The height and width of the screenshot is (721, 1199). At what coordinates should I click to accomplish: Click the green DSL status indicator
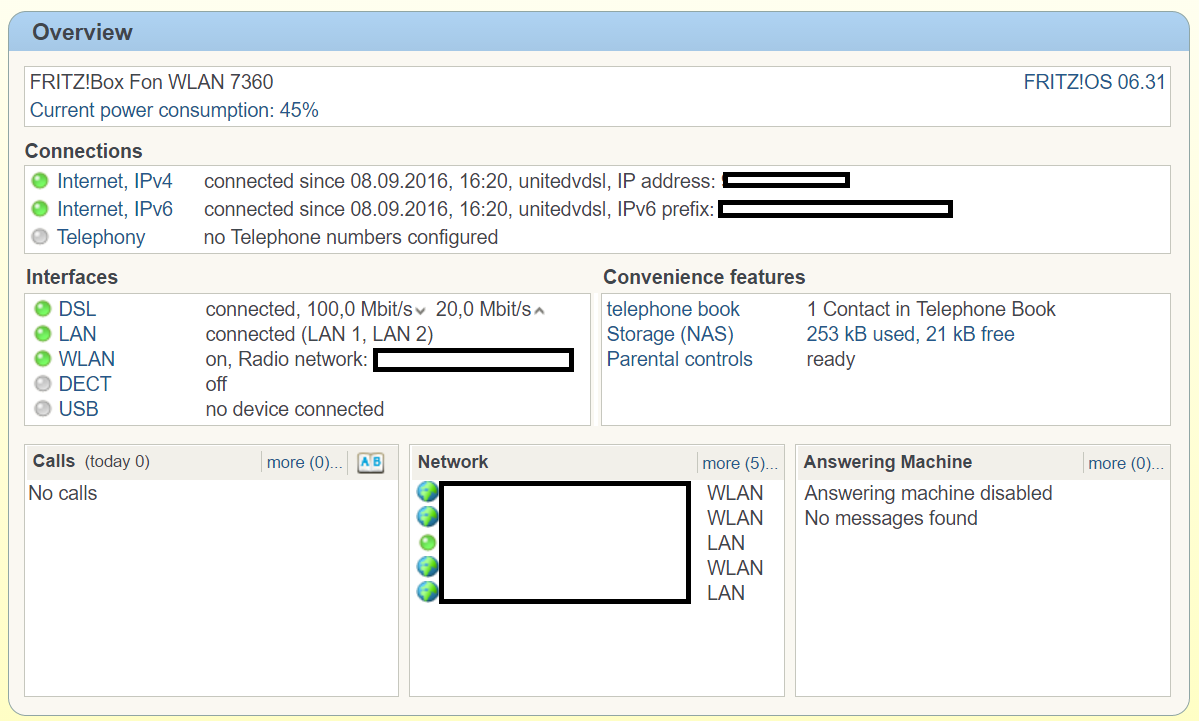[x=42, y=310]
